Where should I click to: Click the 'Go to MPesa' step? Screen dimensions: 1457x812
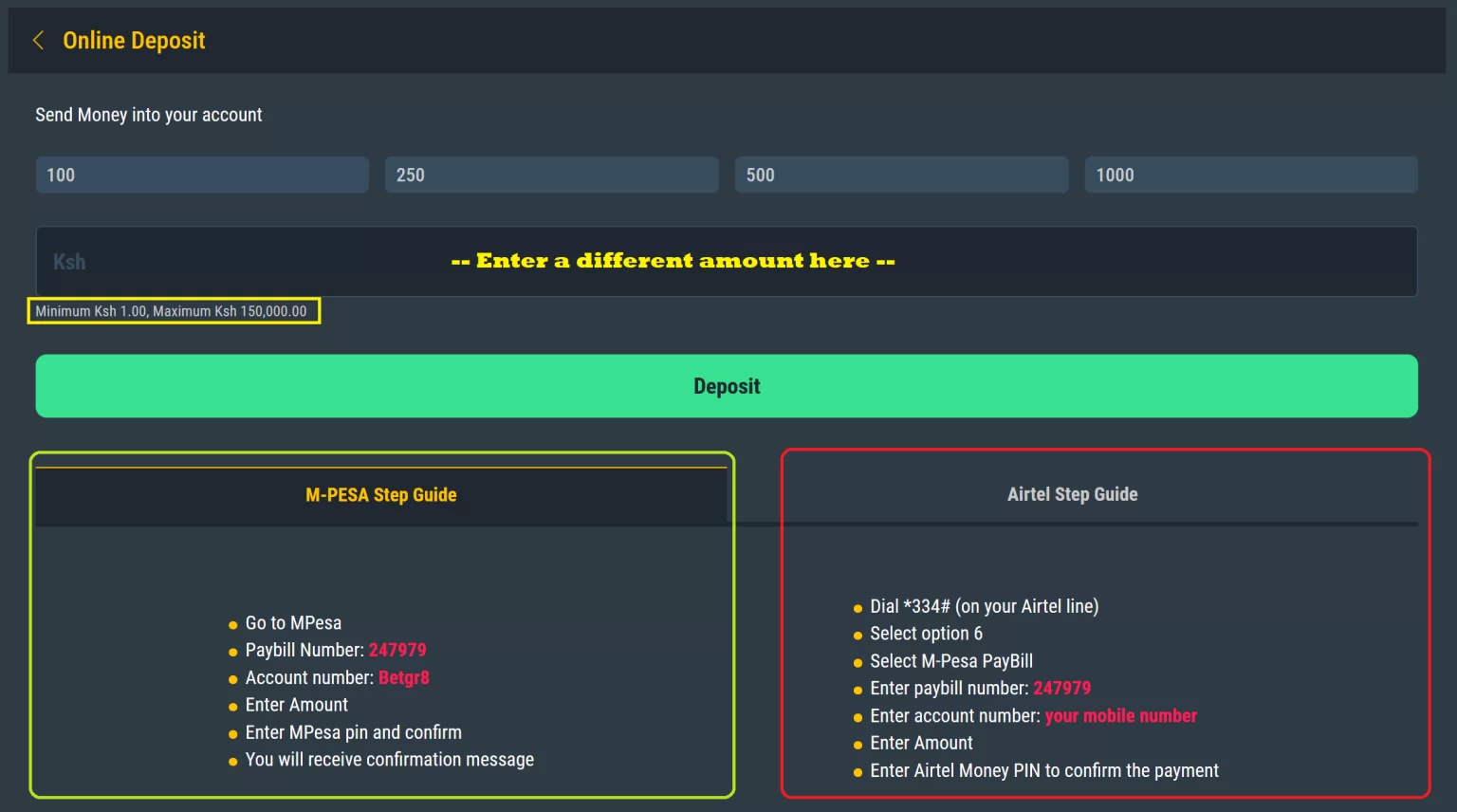click(x=293, y=623)
